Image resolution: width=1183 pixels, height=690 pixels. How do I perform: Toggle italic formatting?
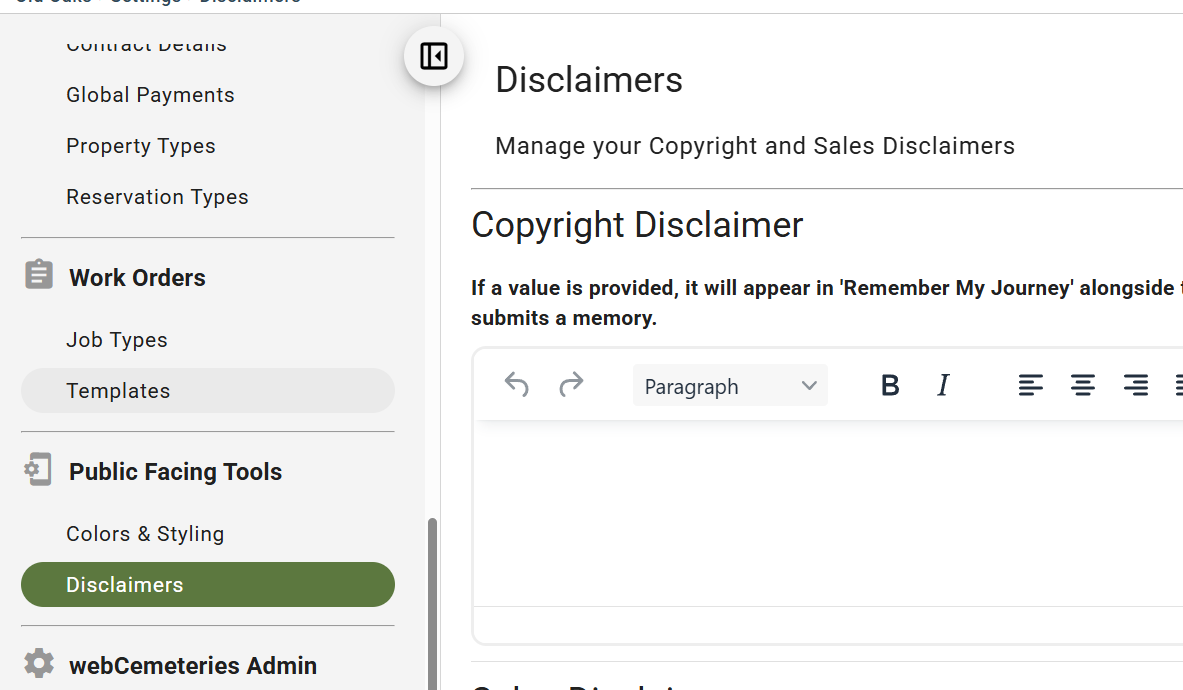coord(943,385)
